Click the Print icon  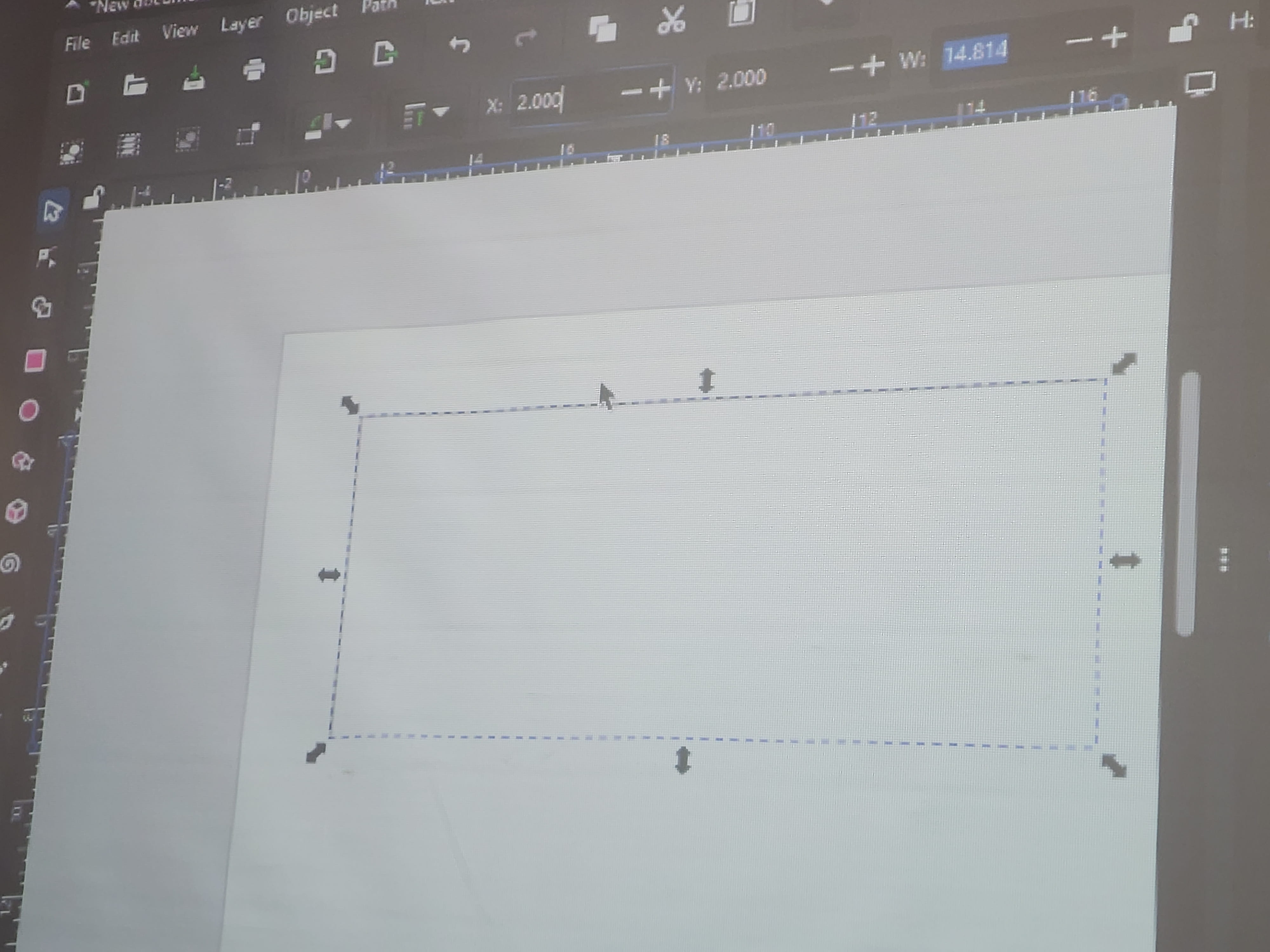pyautogui.click(x=254, y=69)
